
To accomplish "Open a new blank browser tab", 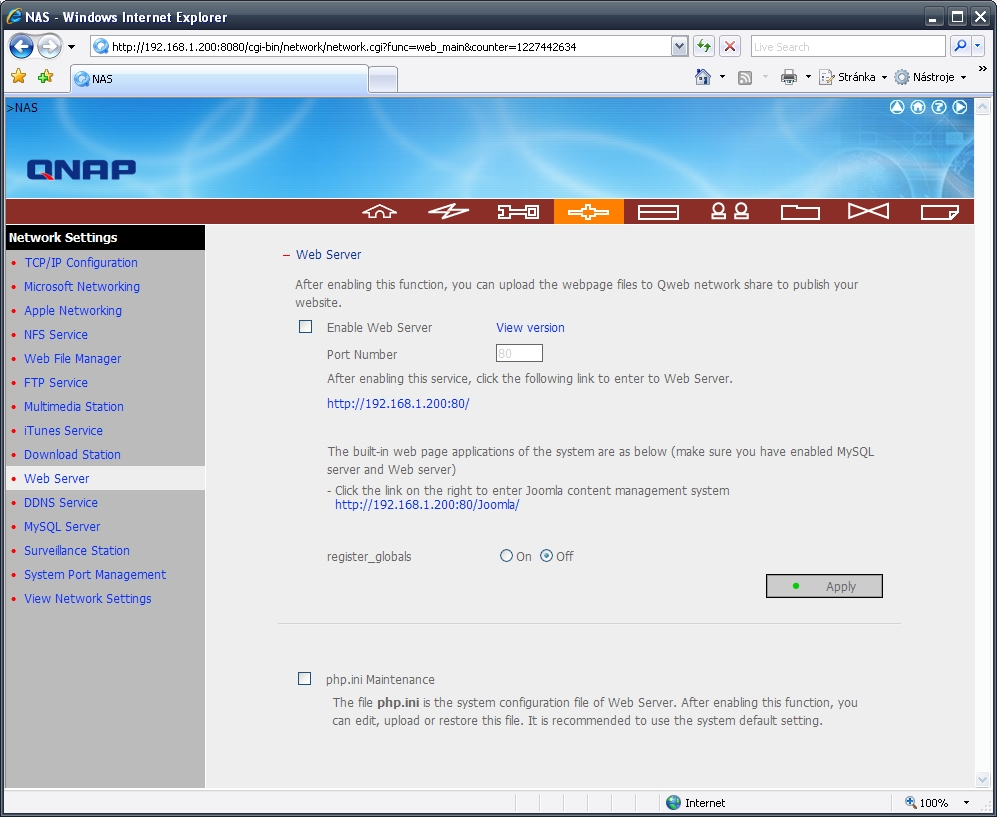I will 383,80.
